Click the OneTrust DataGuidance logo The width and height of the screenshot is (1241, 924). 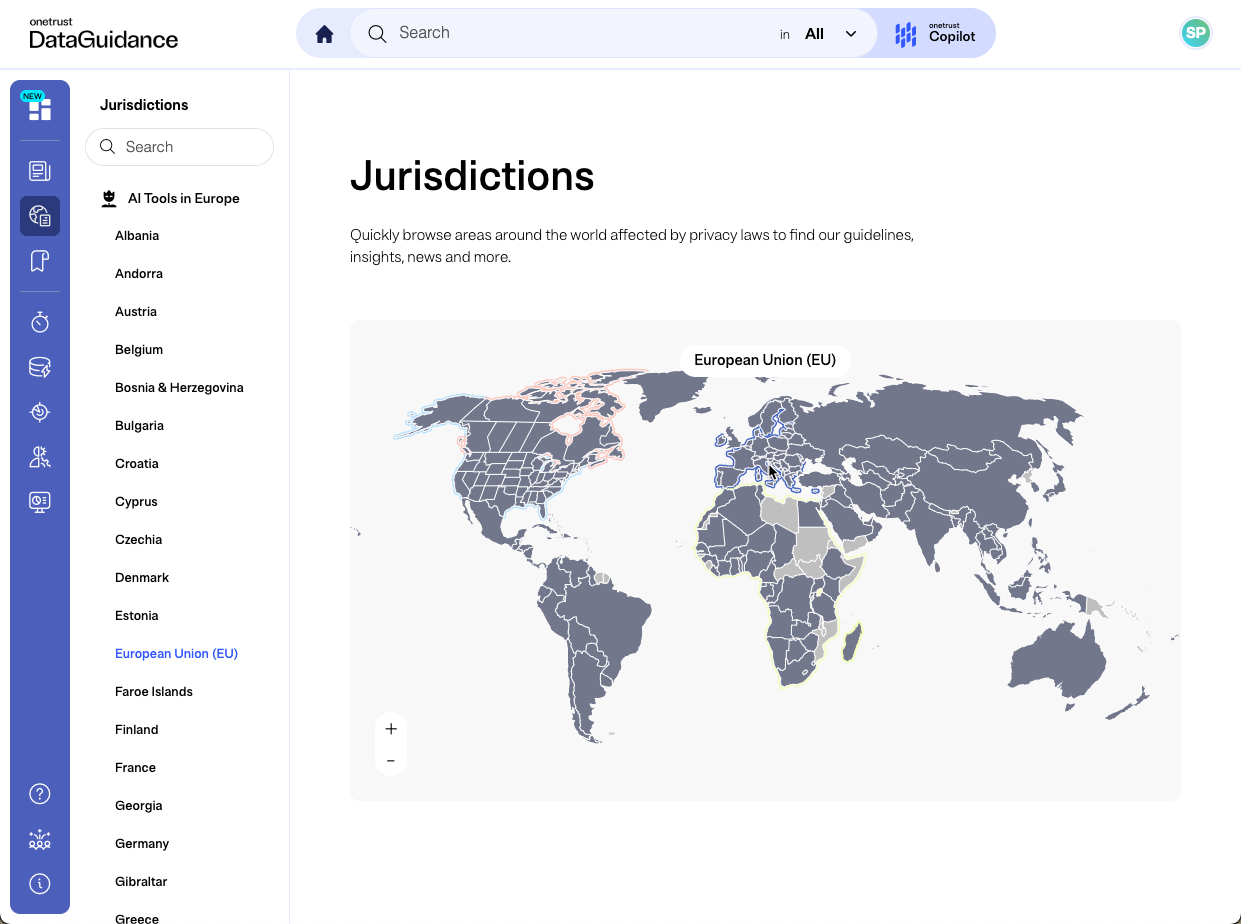(x=103, y=34)
